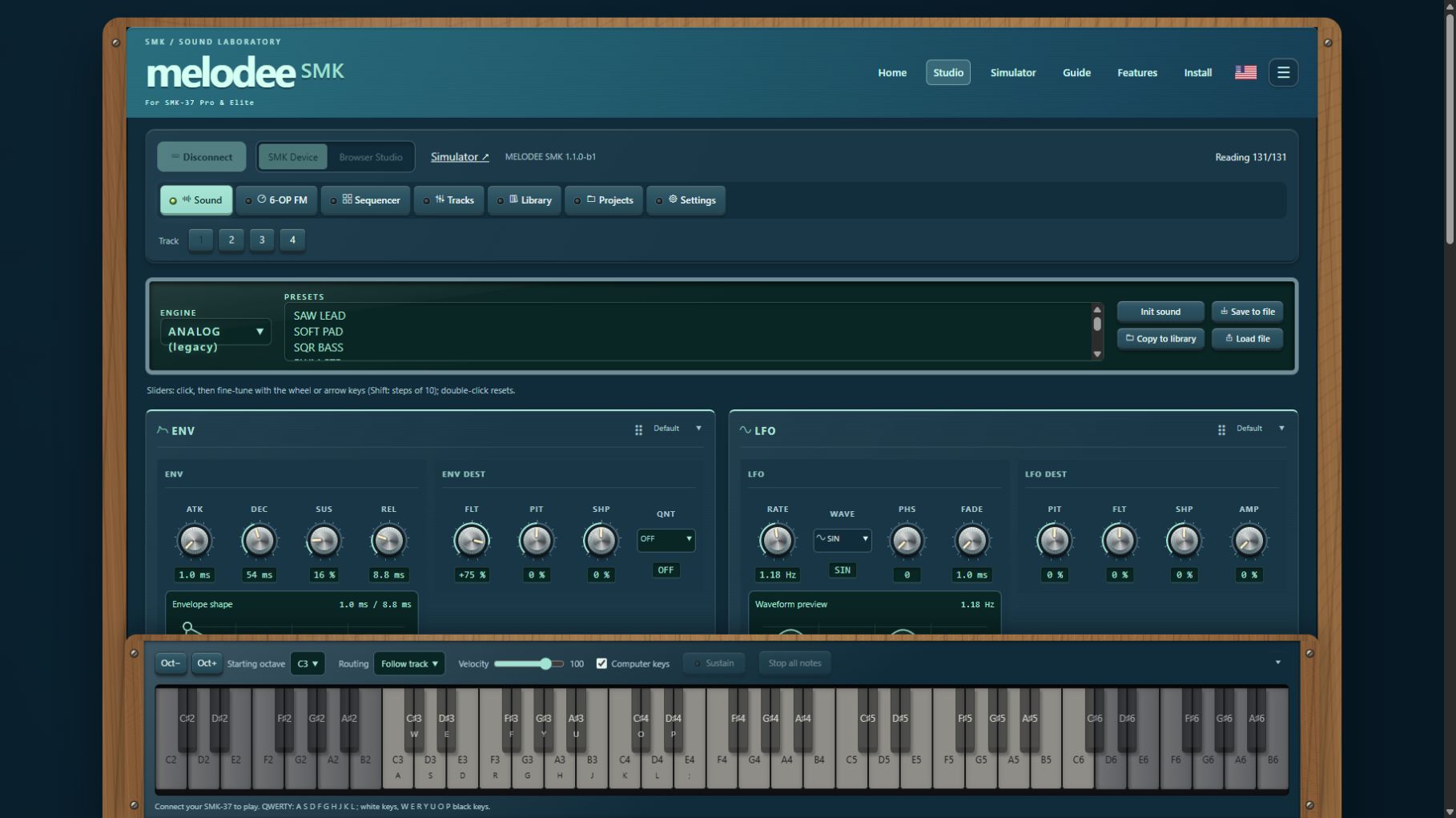
Task: Open the QNT OFF dropdown
Action: (x=666, y=539)
